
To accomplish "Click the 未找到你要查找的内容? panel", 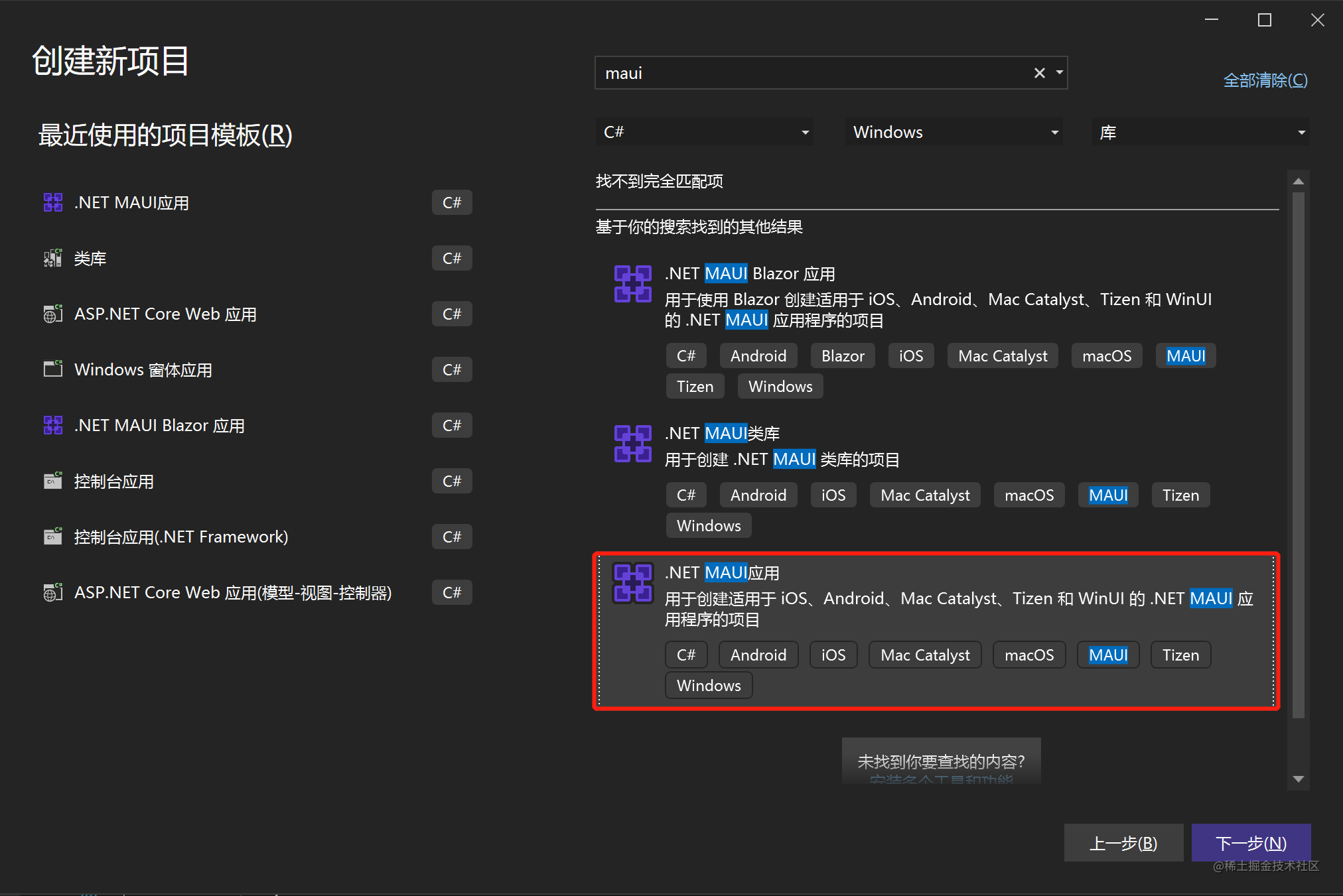I will pos(941,761).
